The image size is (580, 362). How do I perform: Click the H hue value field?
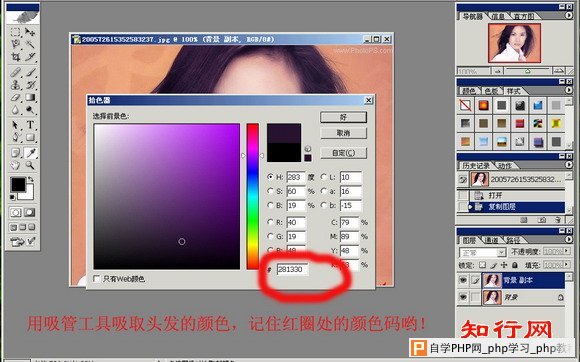coord(296,177)
